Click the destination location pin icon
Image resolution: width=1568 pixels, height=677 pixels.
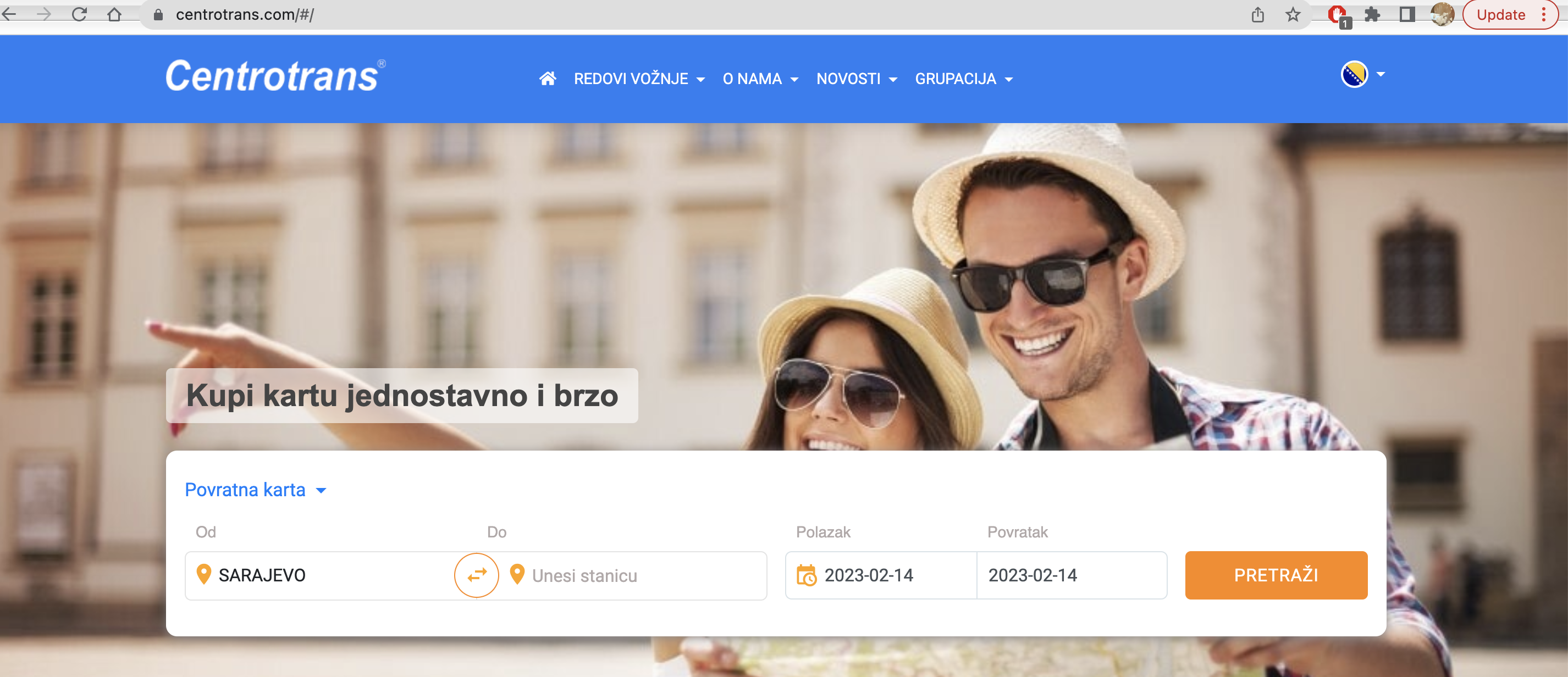[x=517, y=574]
